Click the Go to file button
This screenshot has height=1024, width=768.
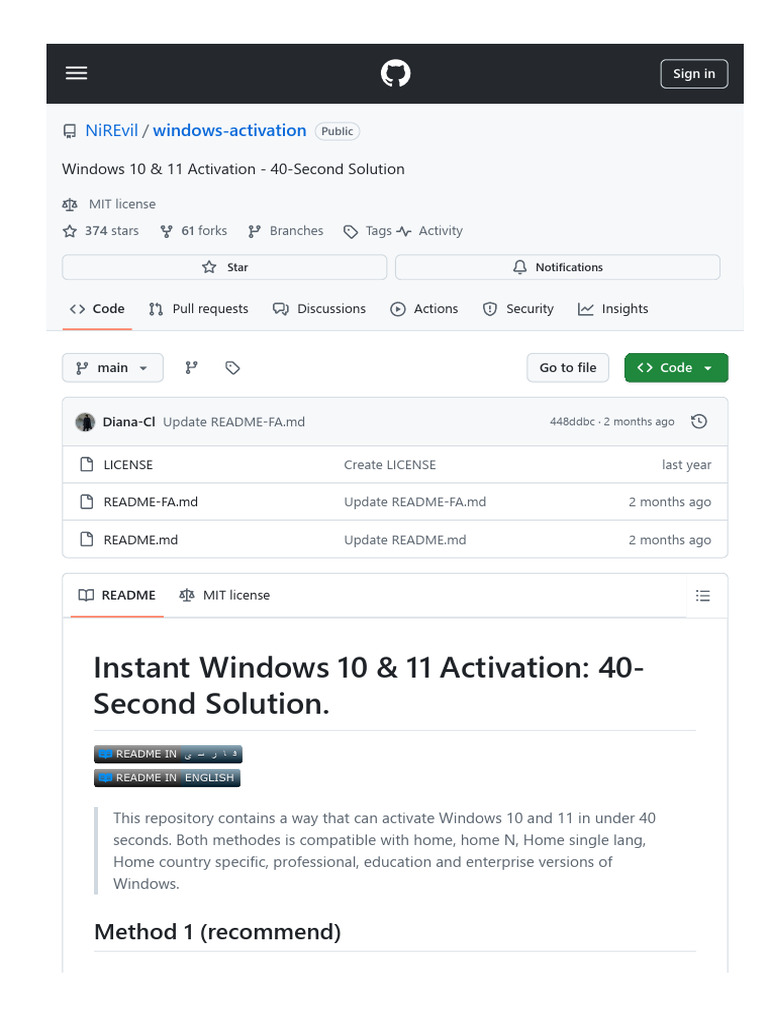[x=568, y=368]
